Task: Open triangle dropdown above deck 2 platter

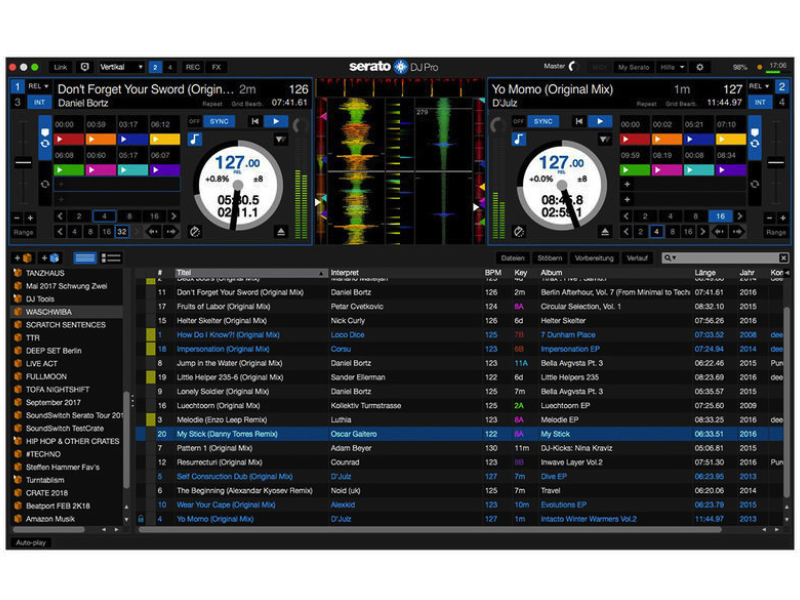Action: [604, 139]
